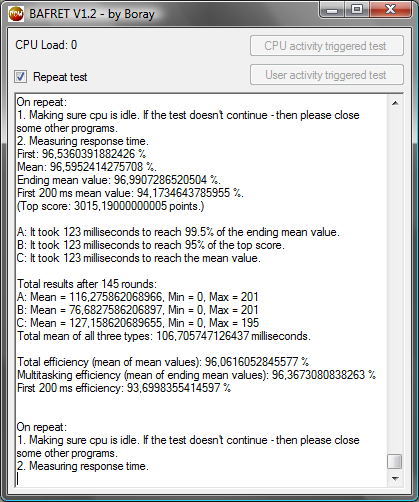Viewport: 419px width, 502px height.
Task: Click the scrollbar up arrow in results box
Action: [395, 103]
